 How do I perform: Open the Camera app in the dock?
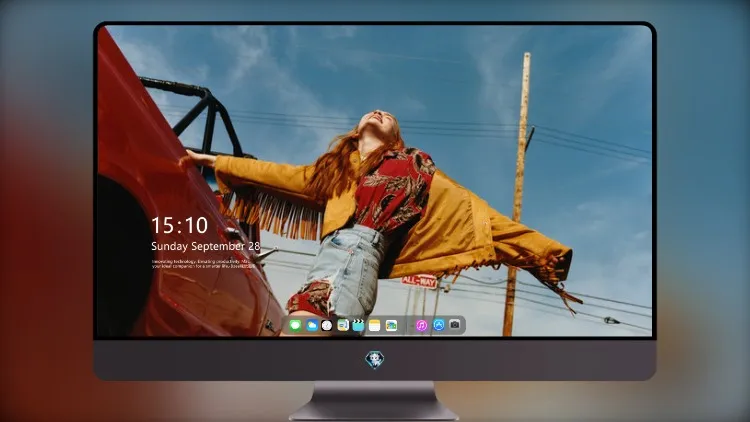coord(454,325)
